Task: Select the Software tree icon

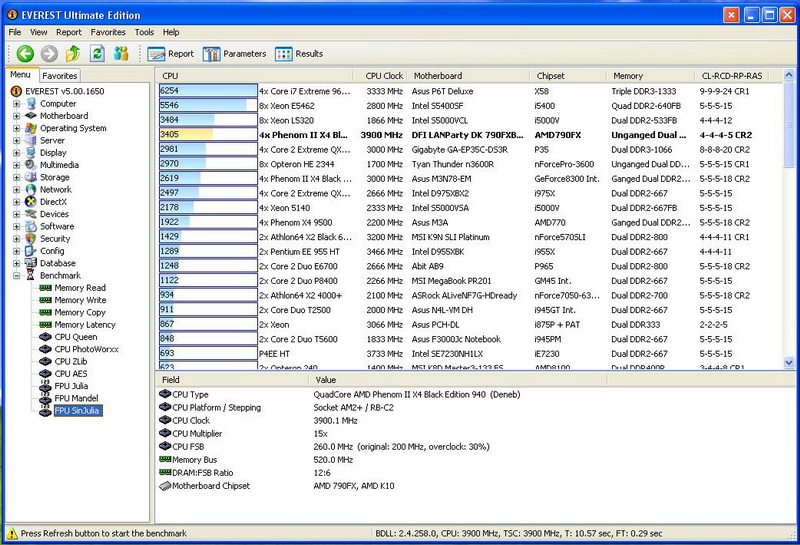Action: [31, 226]
